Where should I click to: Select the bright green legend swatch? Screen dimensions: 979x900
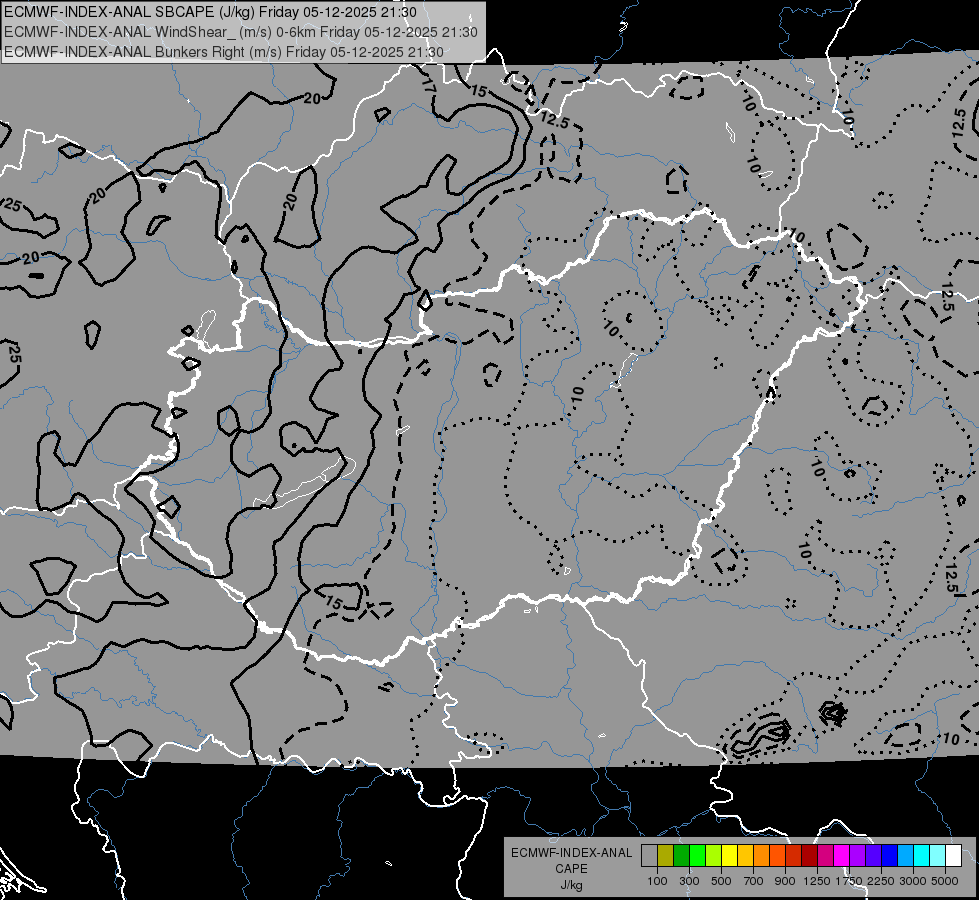point(698,855)
